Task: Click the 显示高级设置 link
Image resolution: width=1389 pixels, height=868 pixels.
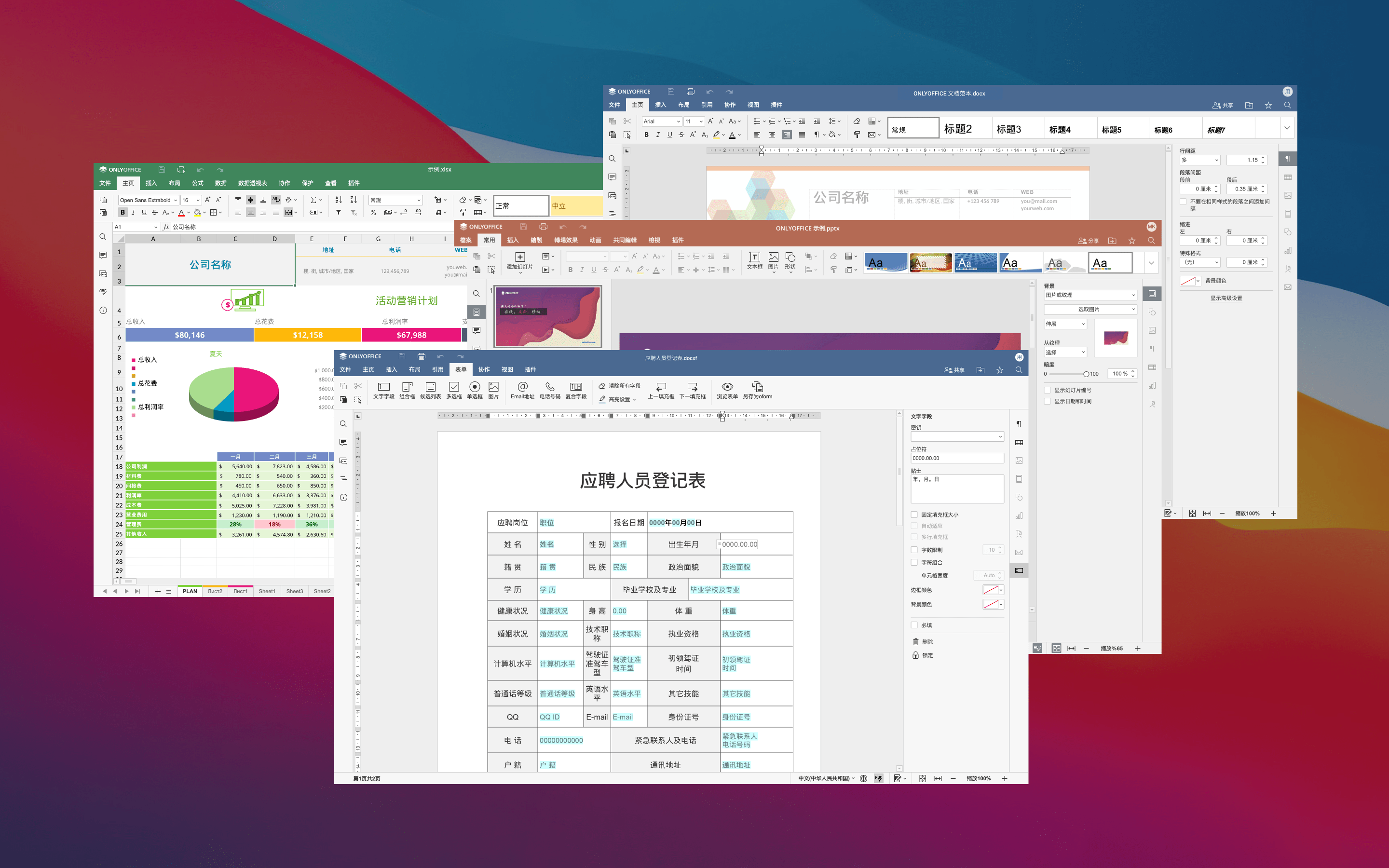Action: click(x=1226, y=298)
